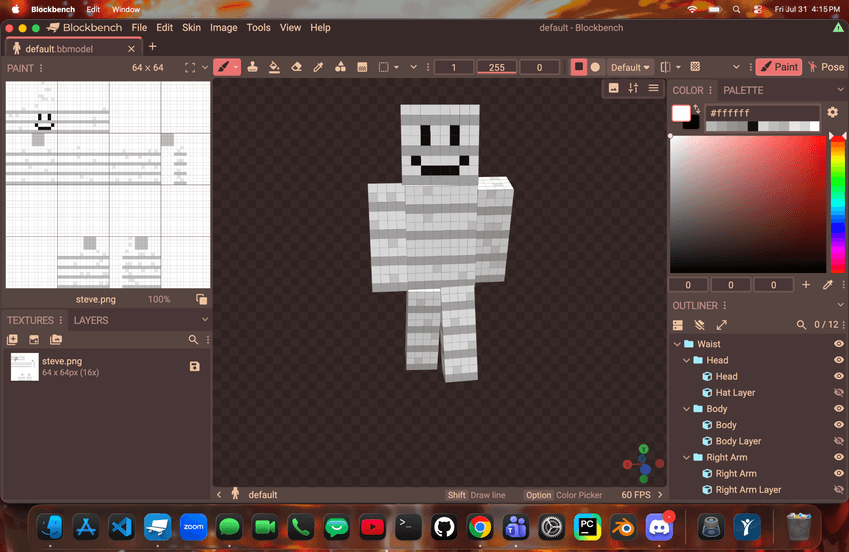Select the Draw Shape tool
Viewport: 849px width, 552px height.
[340, 67]
